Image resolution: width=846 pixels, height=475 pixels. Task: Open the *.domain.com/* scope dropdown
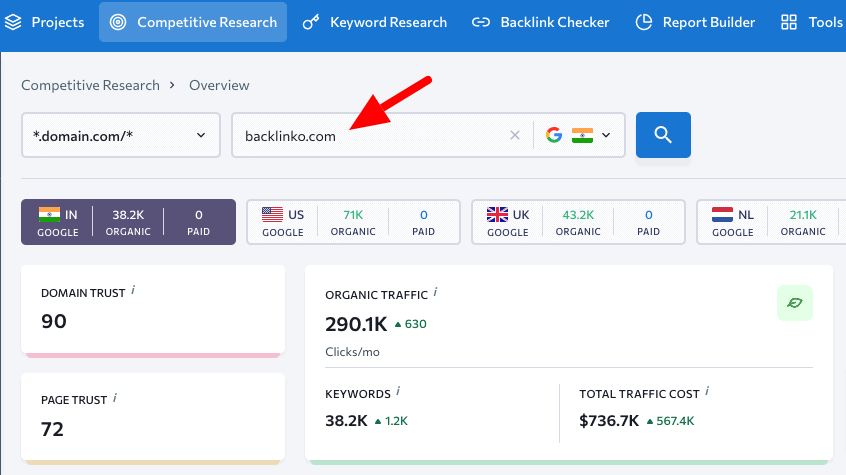[x=121, y=135]
